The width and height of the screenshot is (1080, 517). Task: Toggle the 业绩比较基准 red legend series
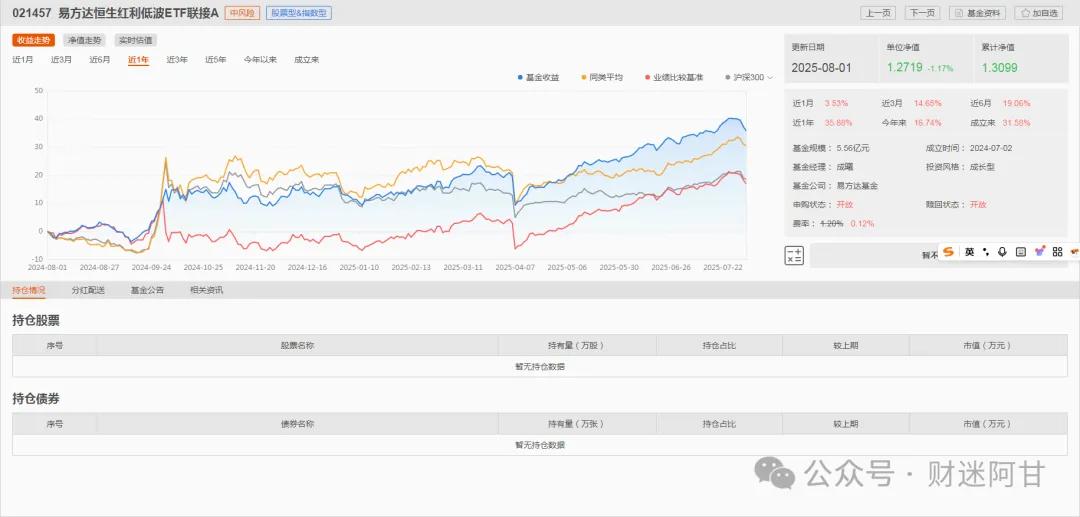674,78
